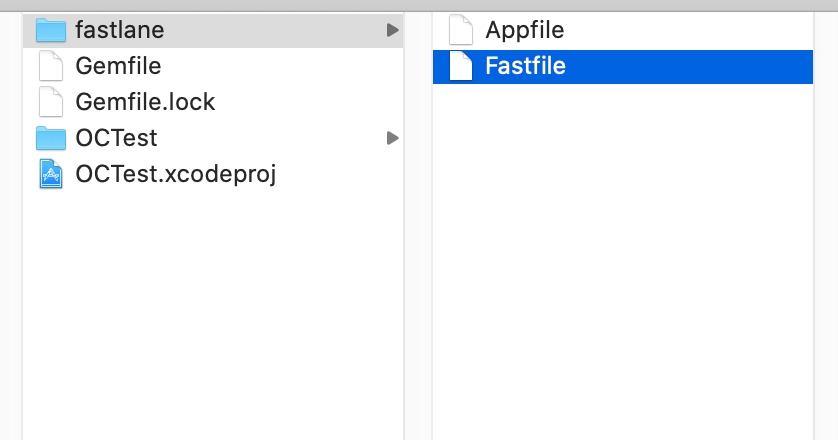
Task: Select the fastlane folder name
Action: click(119, 31)
